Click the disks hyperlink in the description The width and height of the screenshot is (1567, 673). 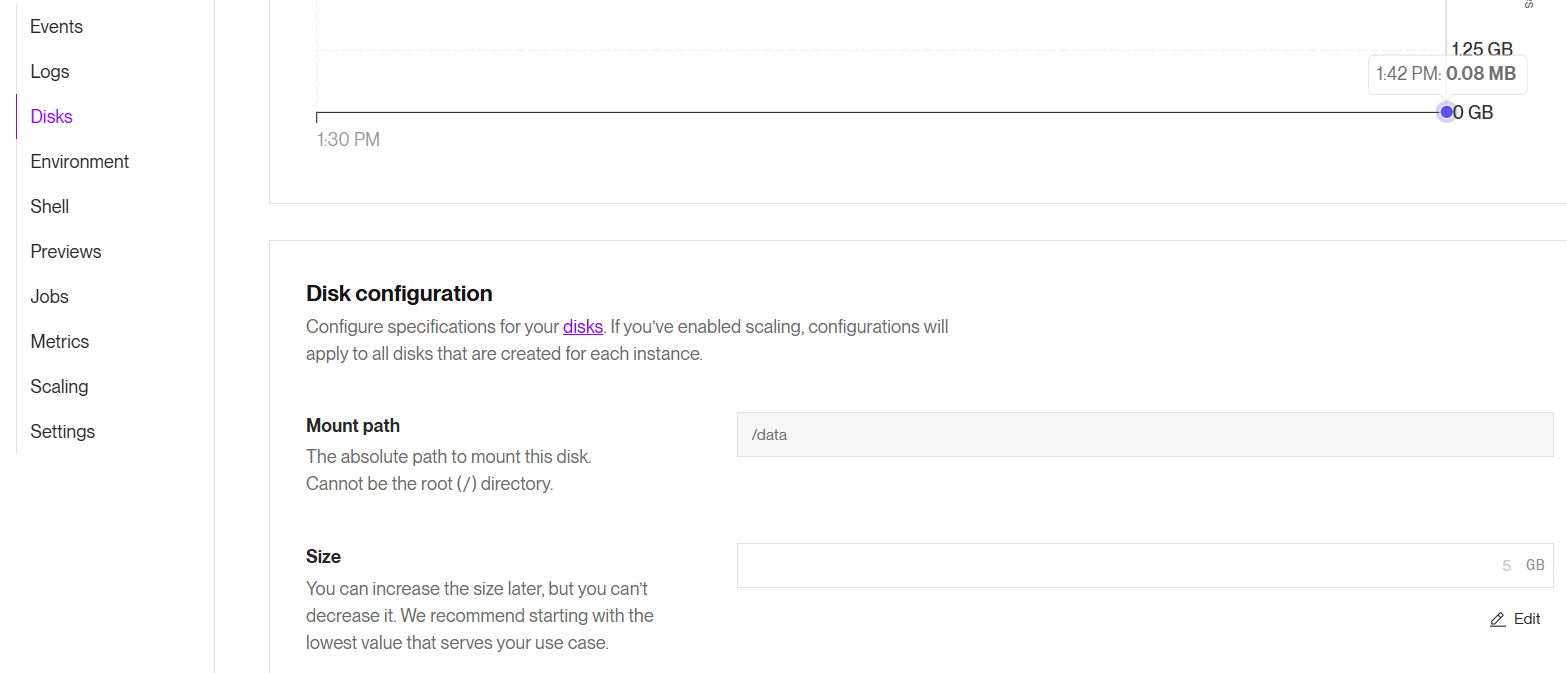[582, 326]
